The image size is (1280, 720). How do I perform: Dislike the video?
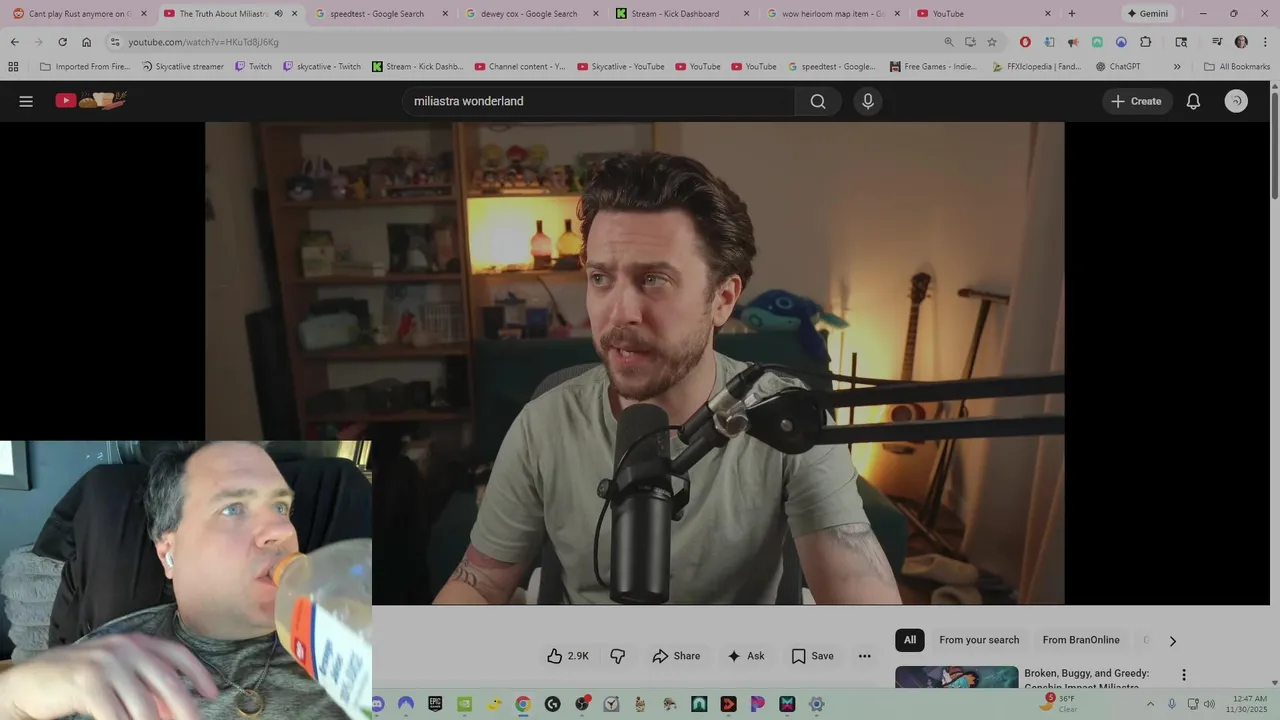point(618,656)
